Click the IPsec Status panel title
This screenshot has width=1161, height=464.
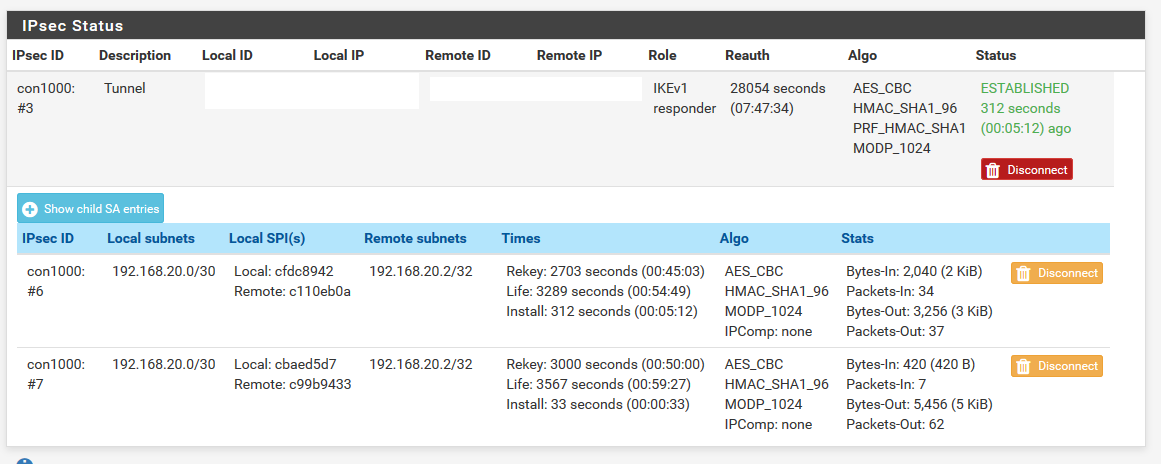73,26
